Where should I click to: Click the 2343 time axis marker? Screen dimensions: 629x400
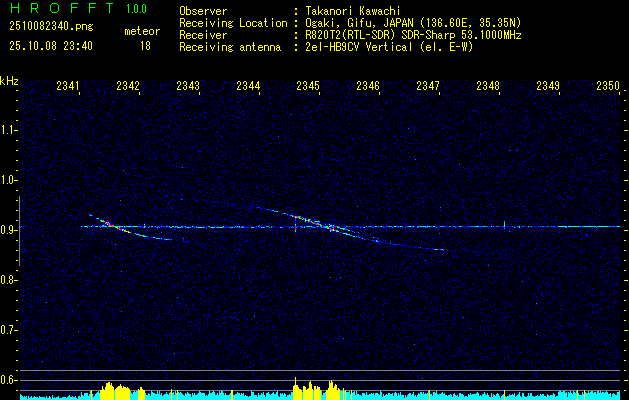click(188, 85)
